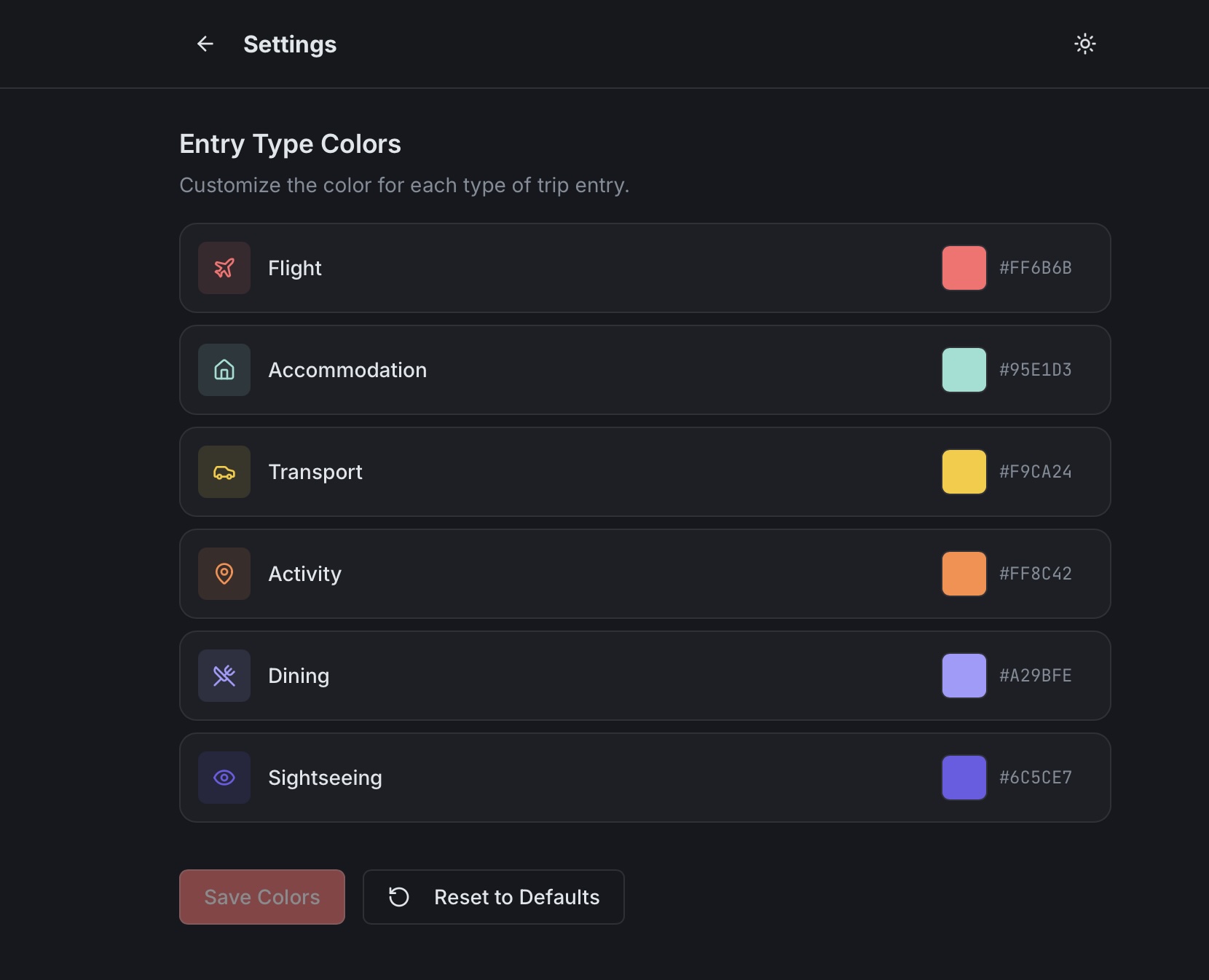The height and width of the screenshot is (980, 1209).
Task: Open the Accommodation teal color swatch
Action: [964, 370]
